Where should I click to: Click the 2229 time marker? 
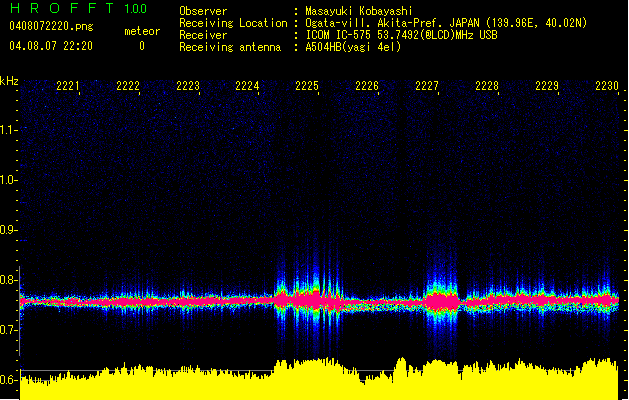pos(547,86)
